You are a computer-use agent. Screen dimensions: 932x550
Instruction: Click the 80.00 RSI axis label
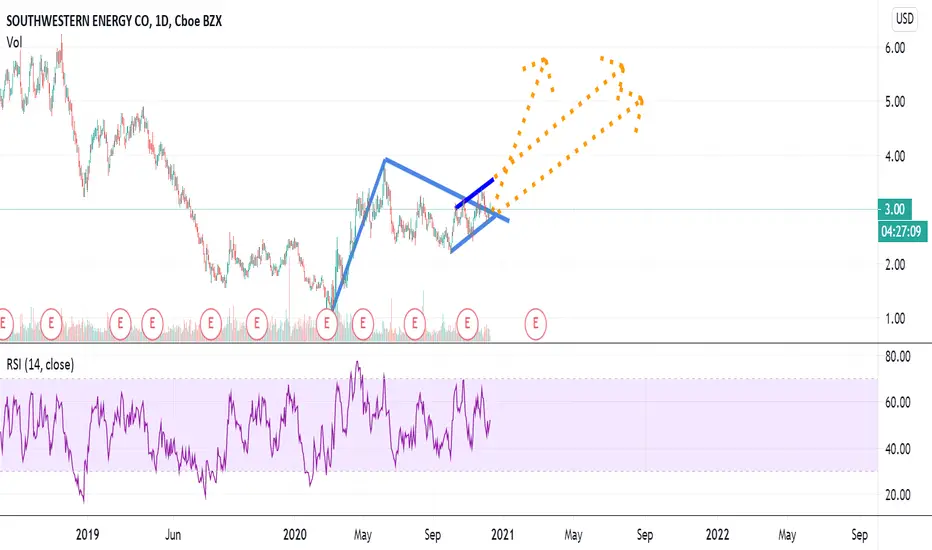tap(897, 357)
